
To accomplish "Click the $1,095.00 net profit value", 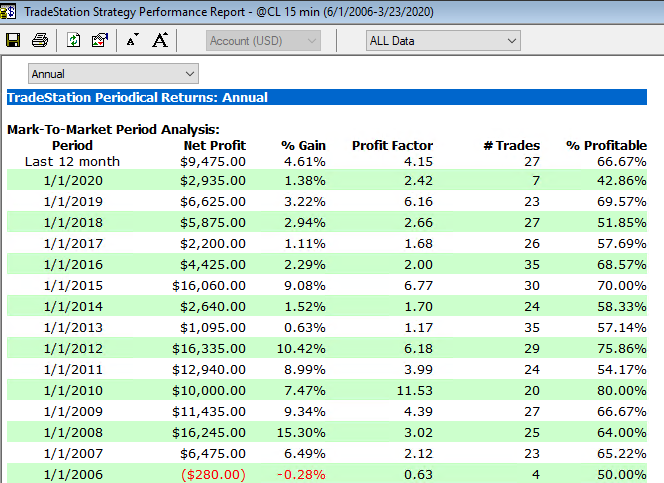I will [x=213, y=328].
